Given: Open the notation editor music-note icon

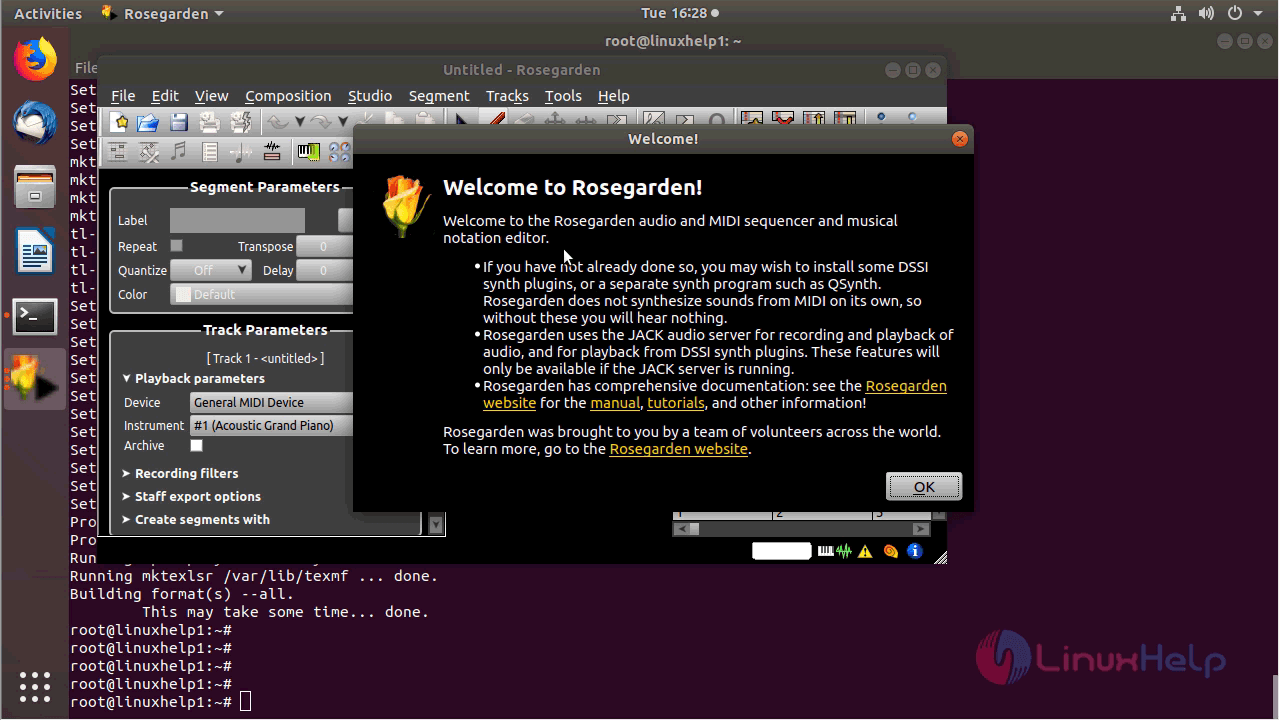Looking at the screenshot, I should pos(178,152).
